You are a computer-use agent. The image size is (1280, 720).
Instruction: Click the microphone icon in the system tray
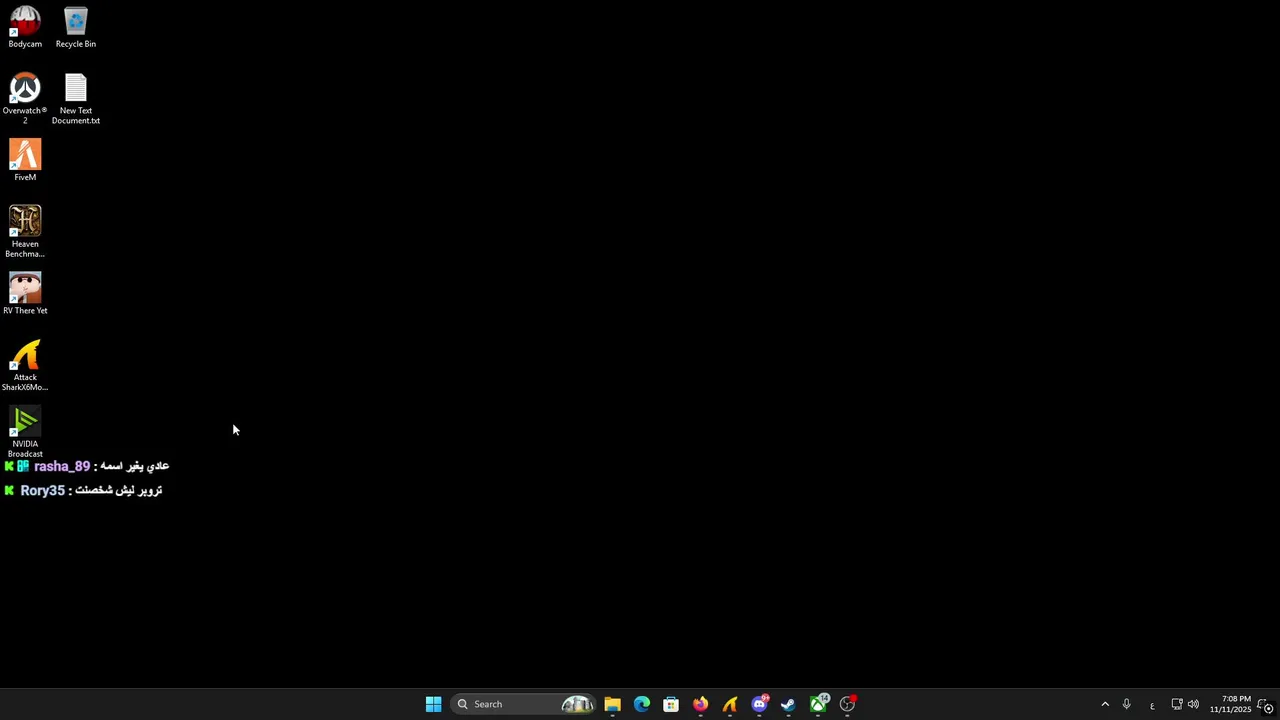(1126, 704)
